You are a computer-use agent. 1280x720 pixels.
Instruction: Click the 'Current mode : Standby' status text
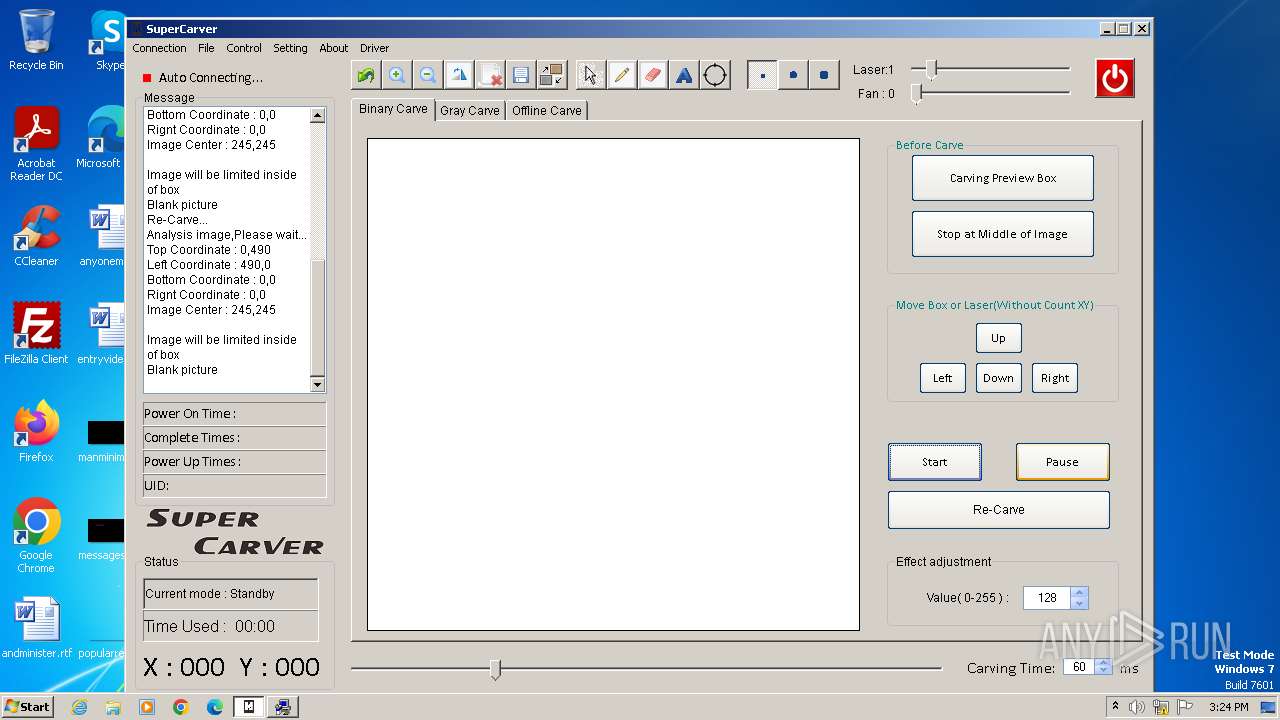(x=210, y=594)
